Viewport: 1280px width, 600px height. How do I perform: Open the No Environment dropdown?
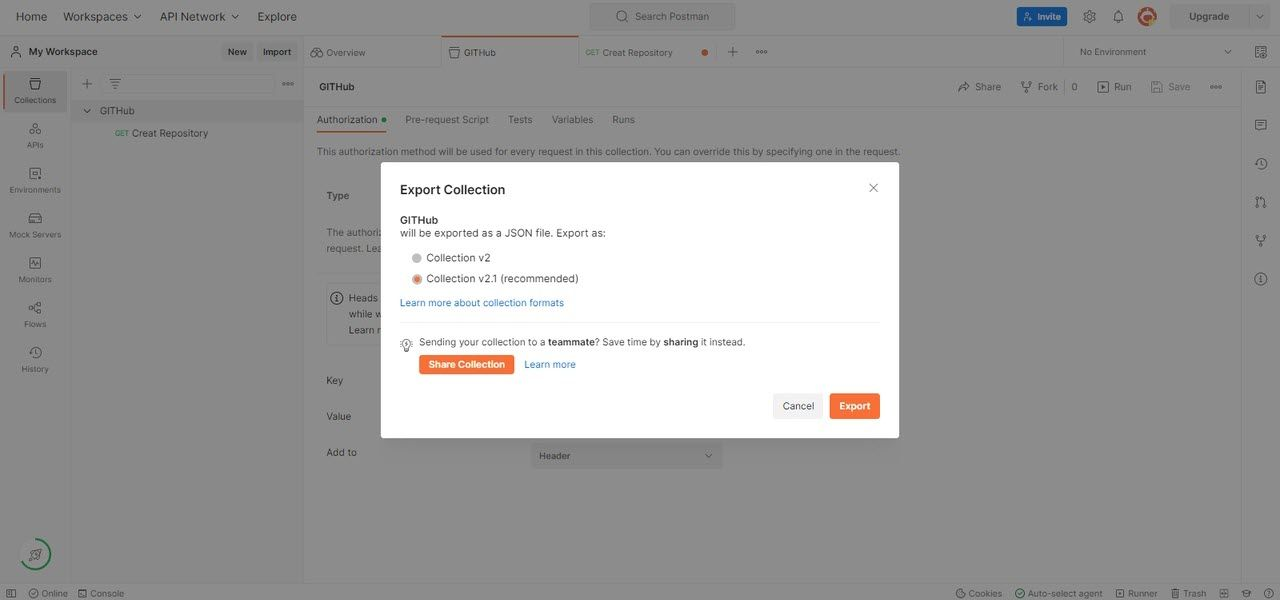(1156, 52)
